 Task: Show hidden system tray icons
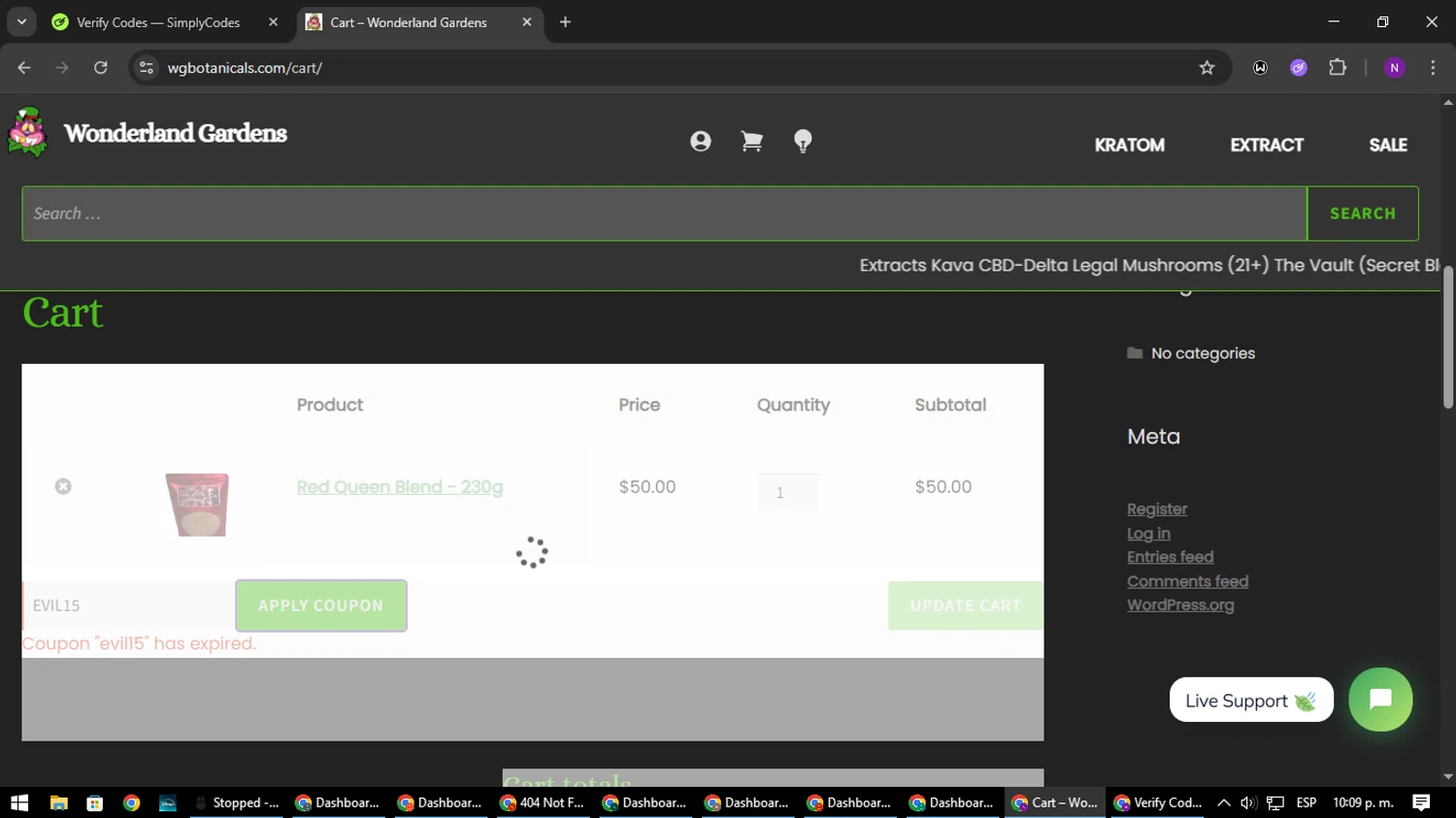1223,802
